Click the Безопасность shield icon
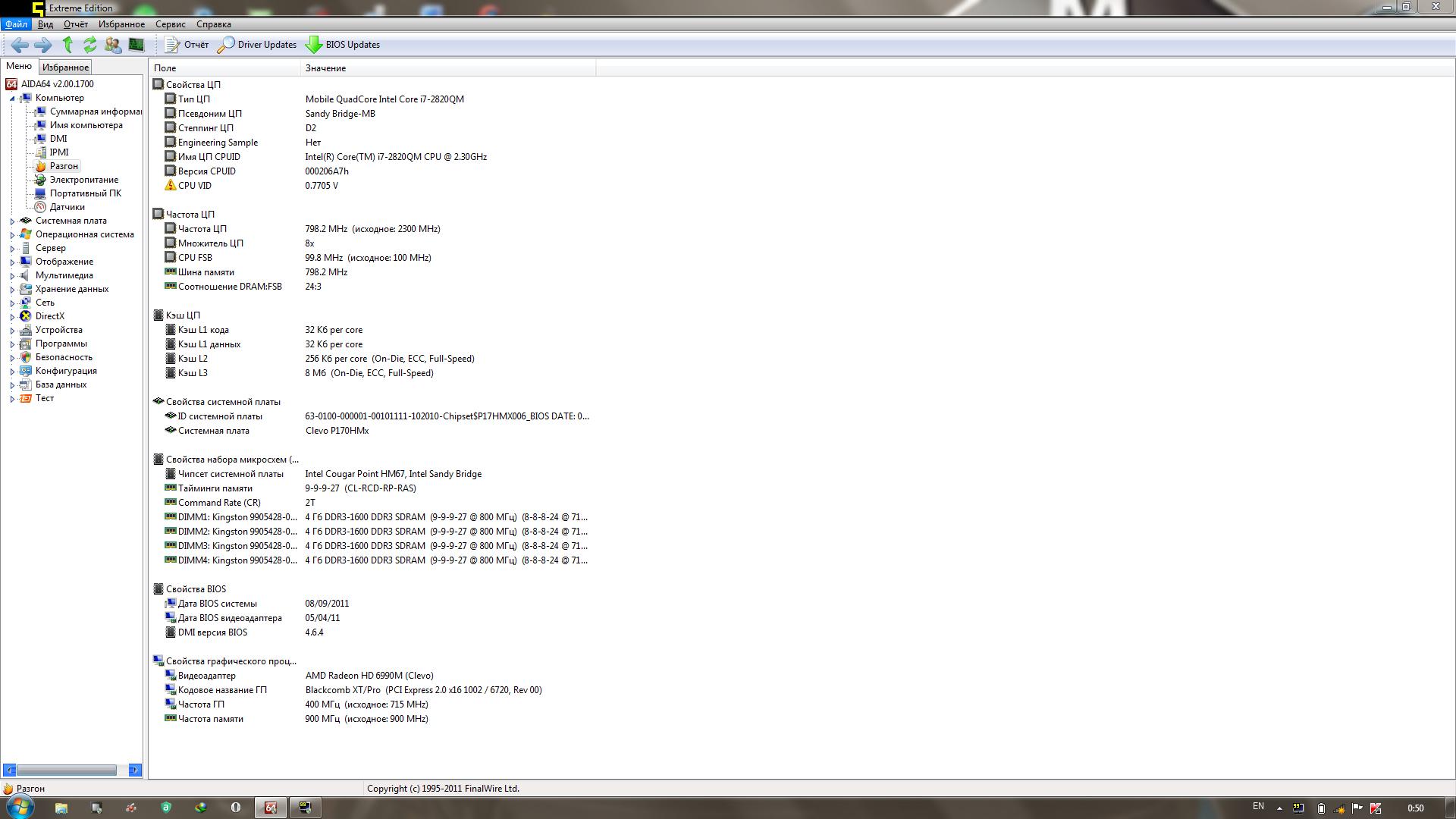This screenshot has width=1456, height=819. (26, 357)
